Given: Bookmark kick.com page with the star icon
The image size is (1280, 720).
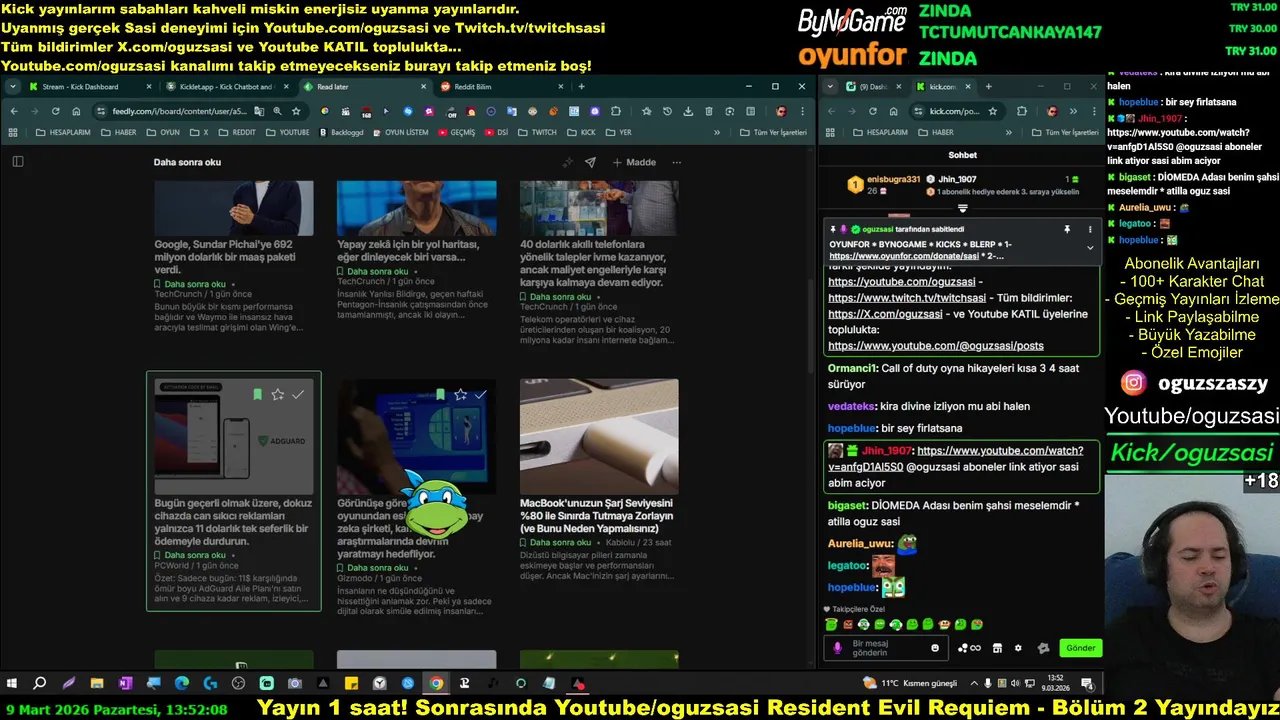Looking at the screenshot, I should (992, 111).
